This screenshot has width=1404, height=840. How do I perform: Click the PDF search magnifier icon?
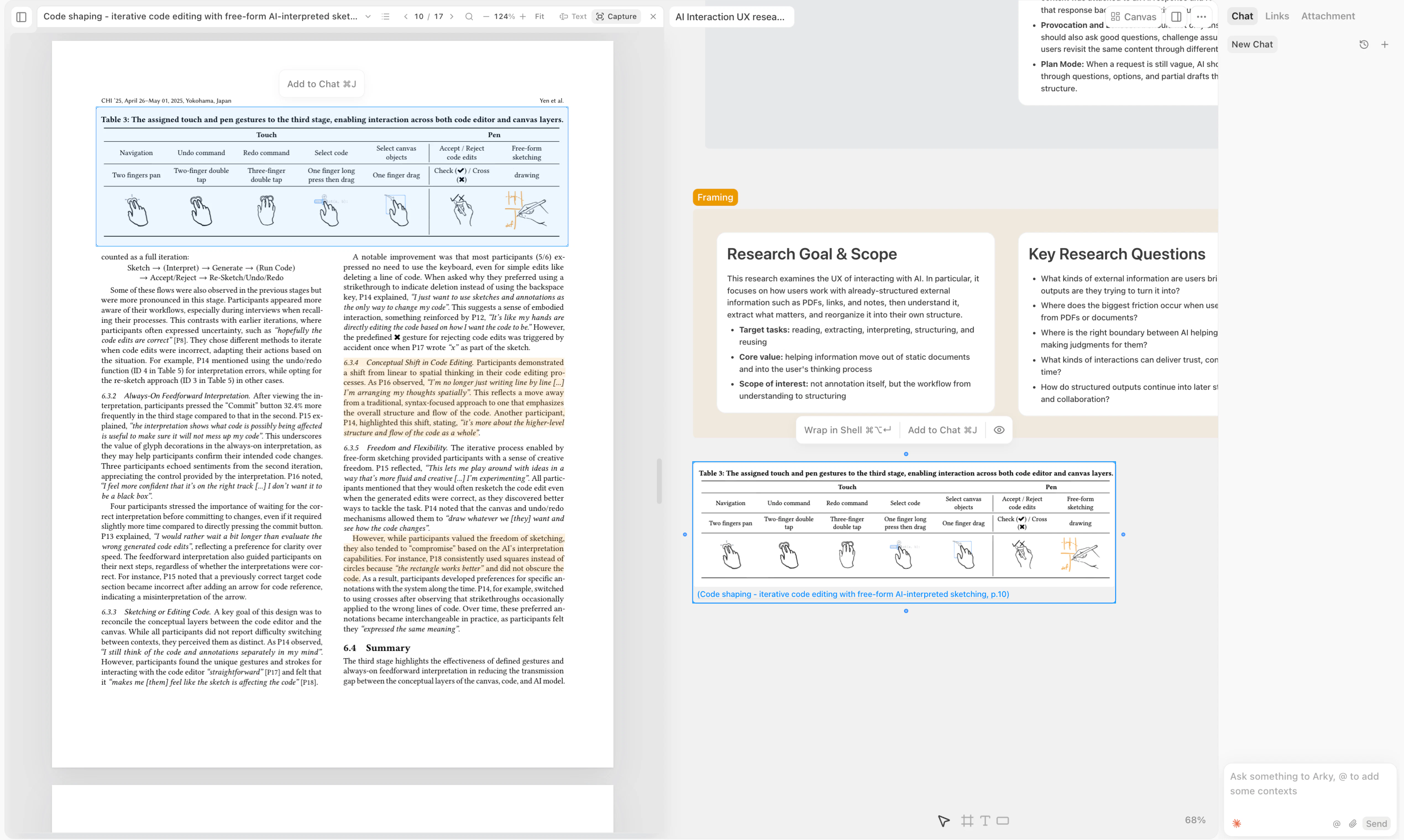click(x=469, y=16)
